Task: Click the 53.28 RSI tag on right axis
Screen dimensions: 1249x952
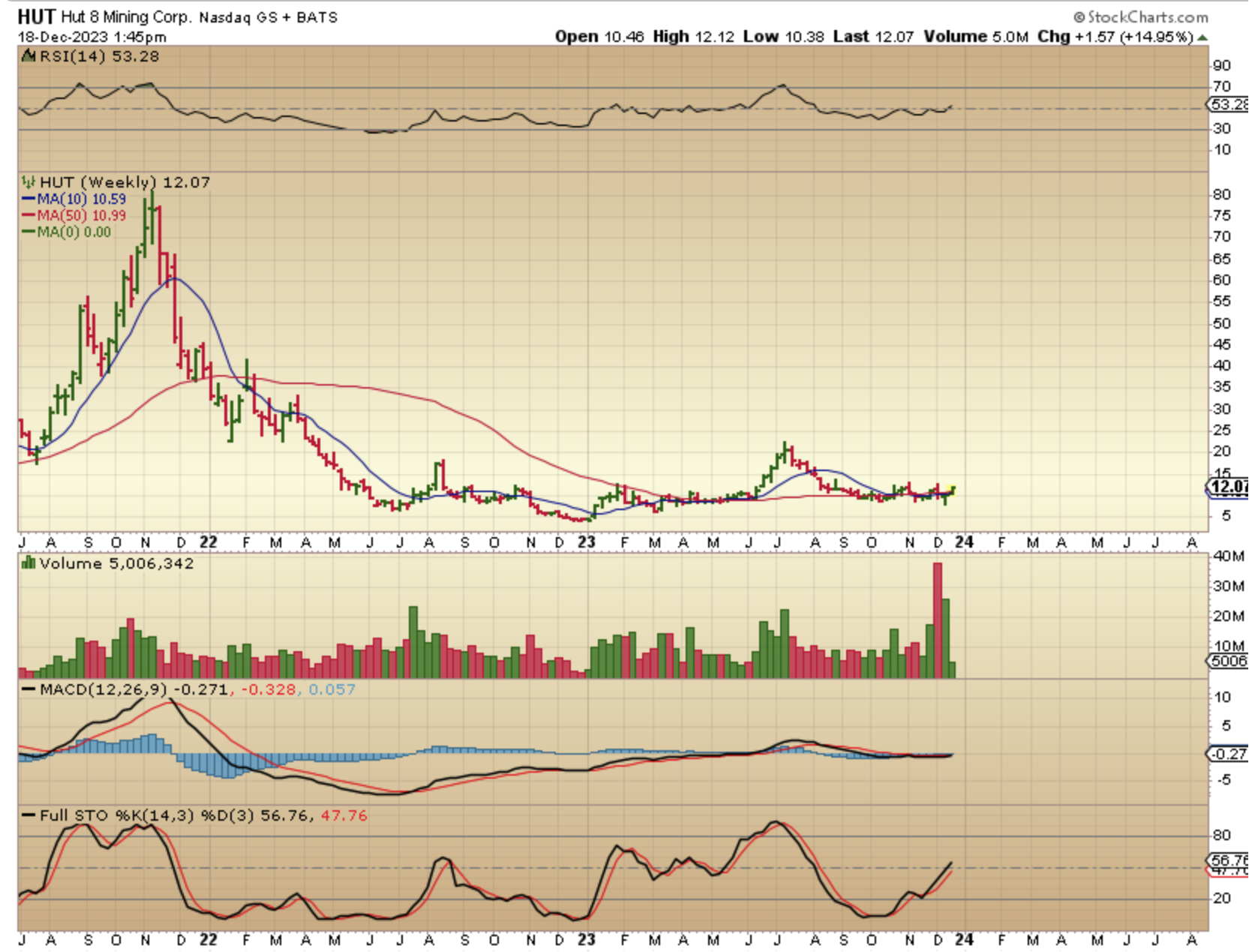Action: [1229, 104]
